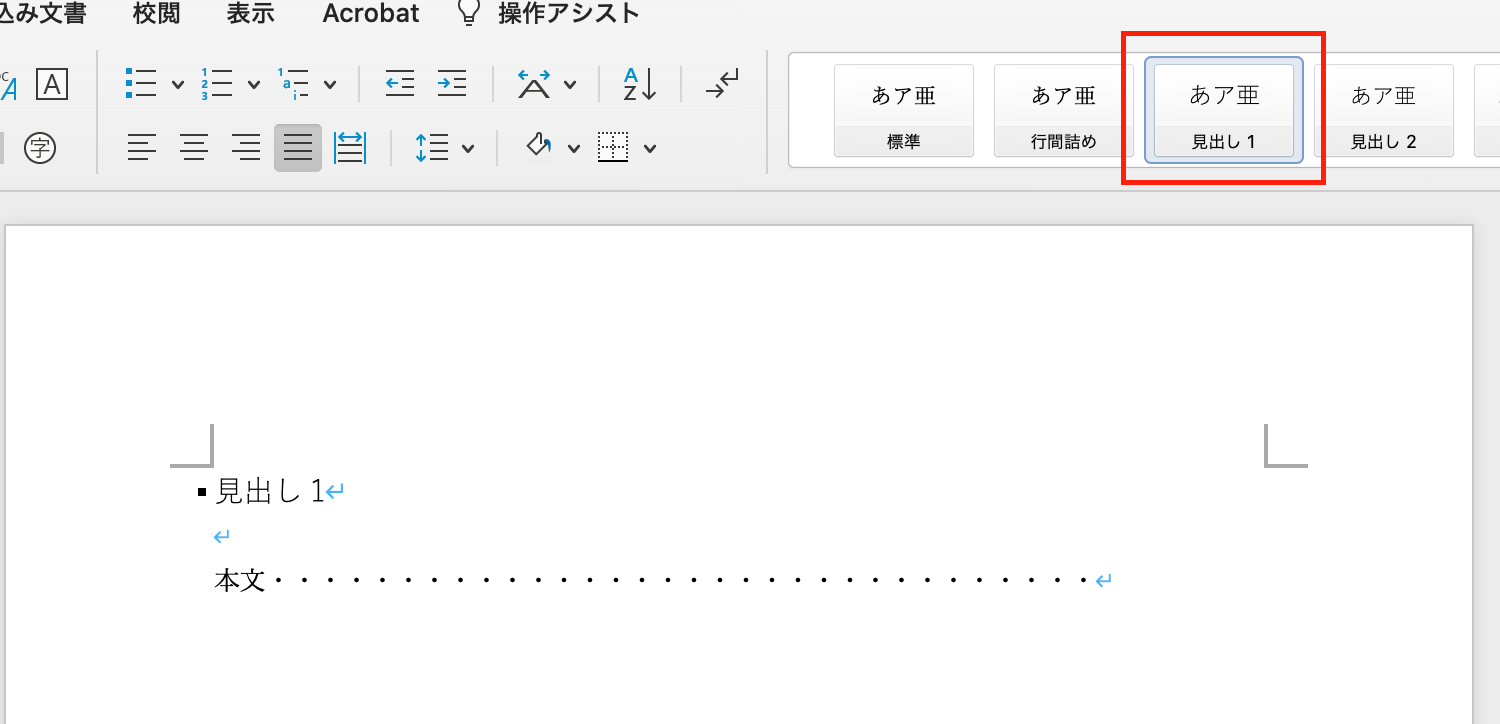Viewport: 1500px width, 724px height.
Task: Open the 校閲 ribbon tab
Action: tap(156, 14)
